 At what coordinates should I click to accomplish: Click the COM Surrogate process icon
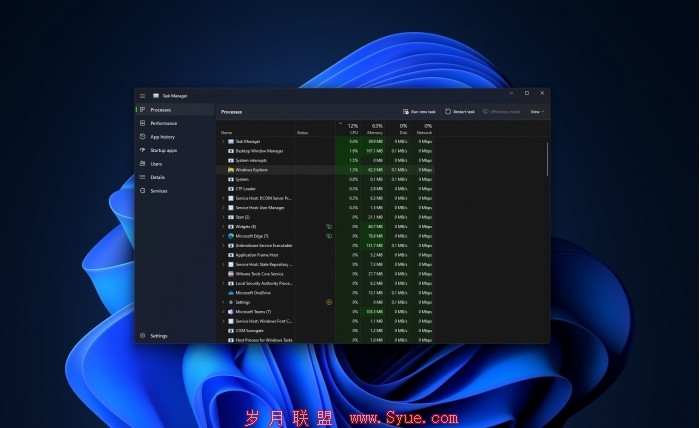pyautogui.click(x=231, y=331)
